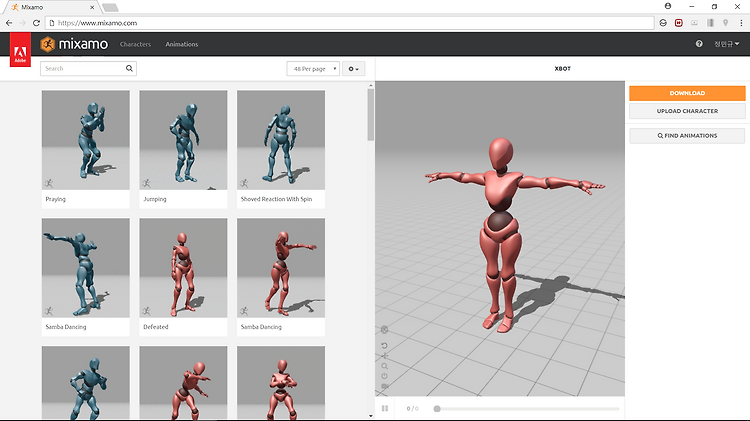
Task: Click the Chrome profile avatar icon
Action: tap(668, 6)
